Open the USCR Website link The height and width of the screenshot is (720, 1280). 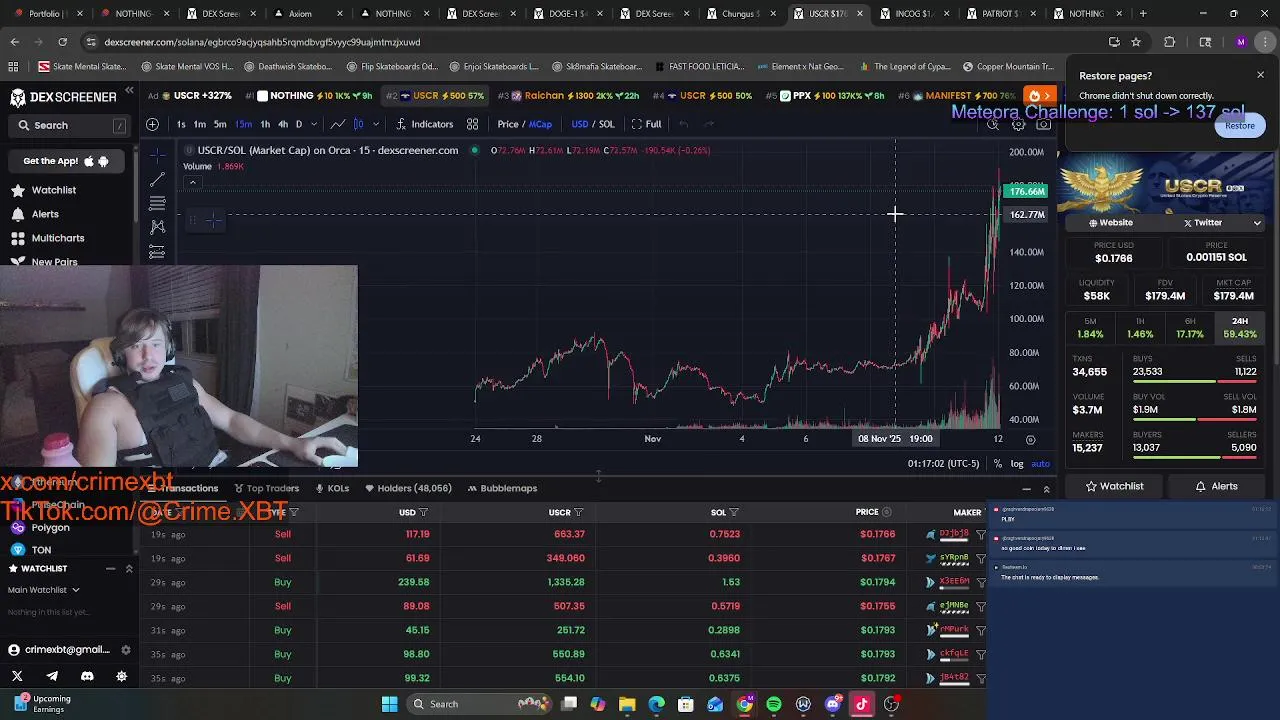click(x=1111, y=223)
